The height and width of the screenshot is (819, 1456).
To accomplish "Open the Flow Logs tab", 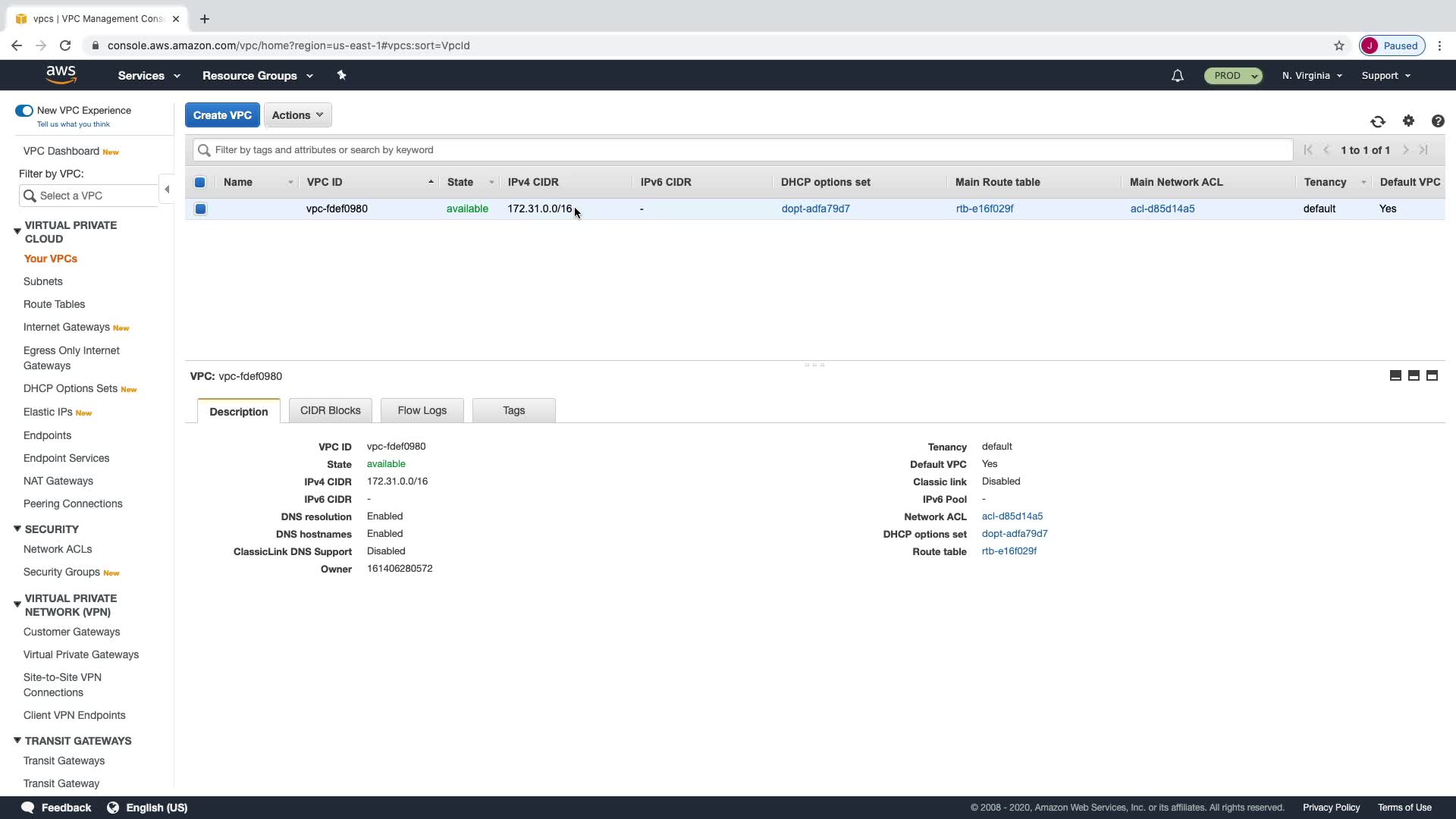I will [422, 410].
